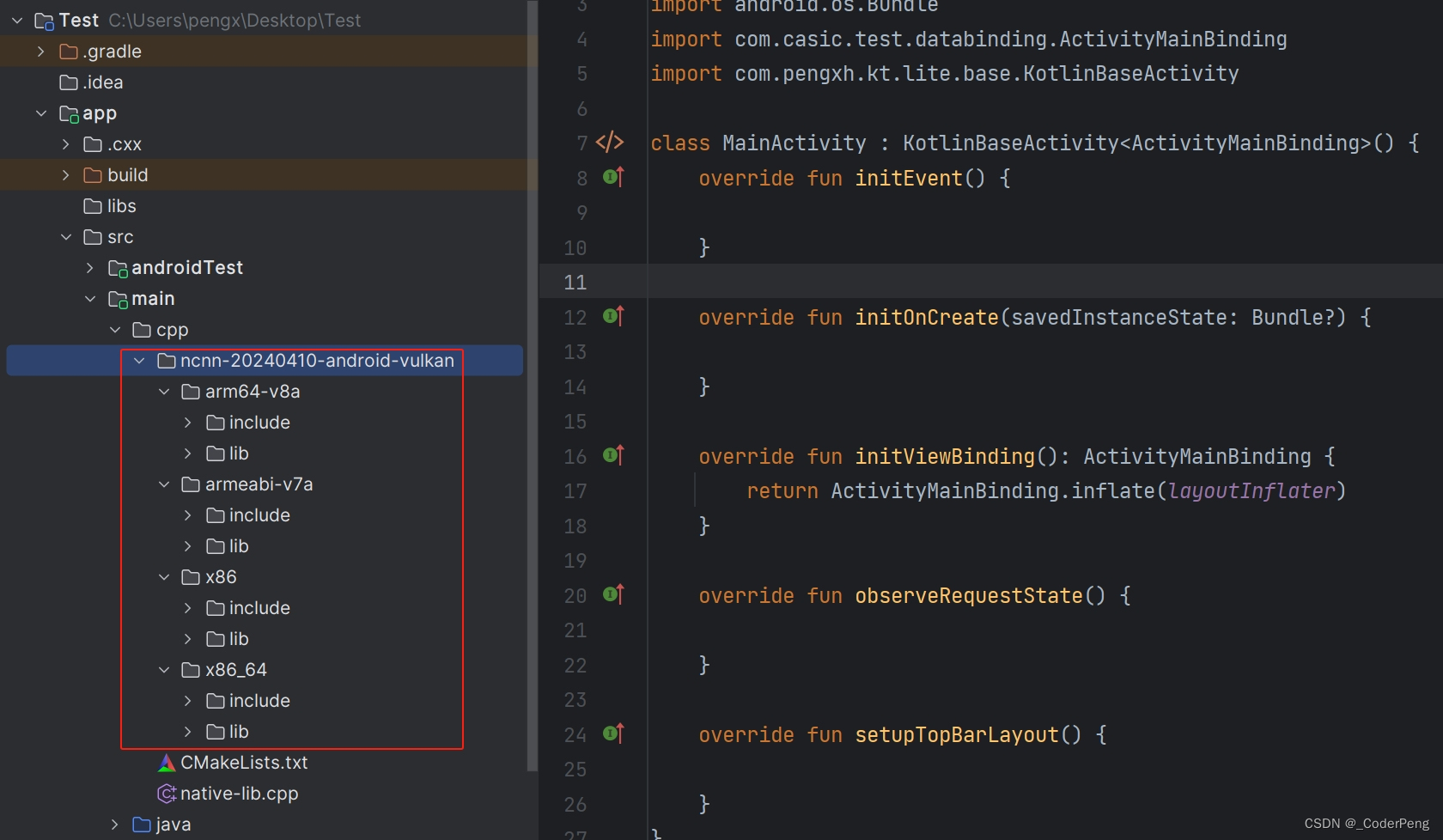
Task: Open the native-lib.cpp file
Action: [239, 794]
